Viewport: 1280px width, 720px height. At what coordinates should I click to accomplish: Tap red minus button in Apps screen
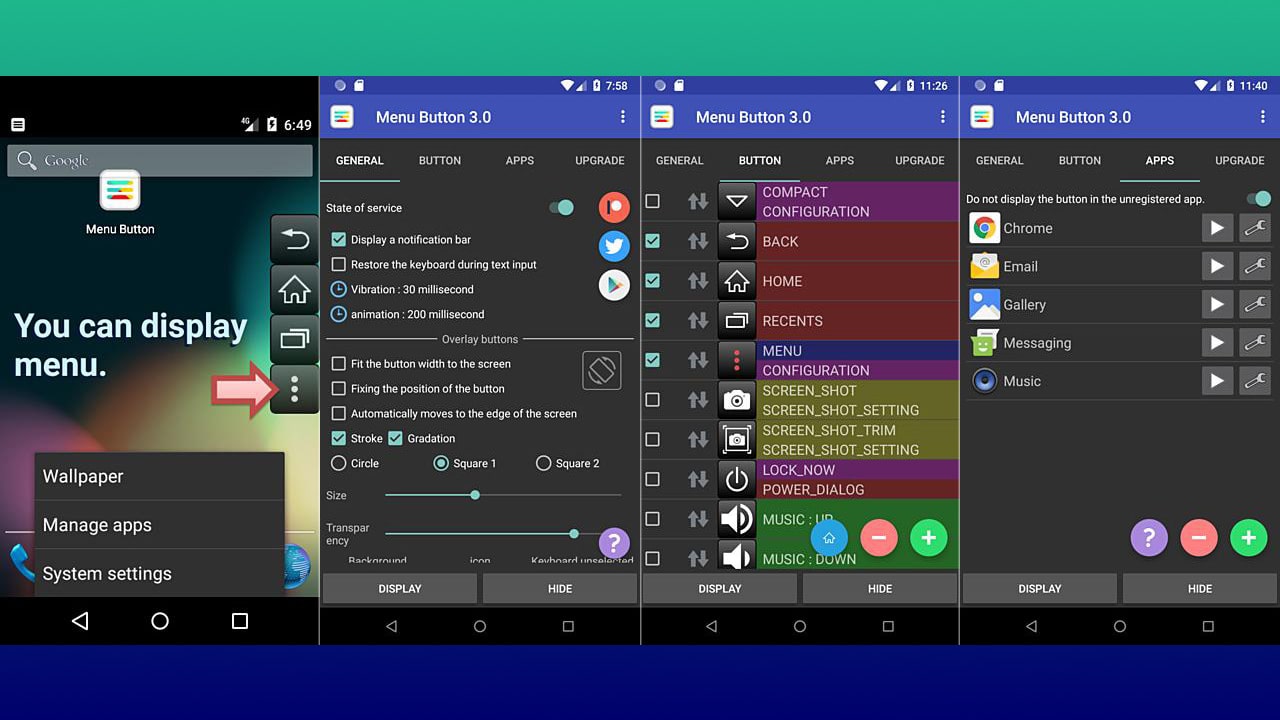[1198, 538]
